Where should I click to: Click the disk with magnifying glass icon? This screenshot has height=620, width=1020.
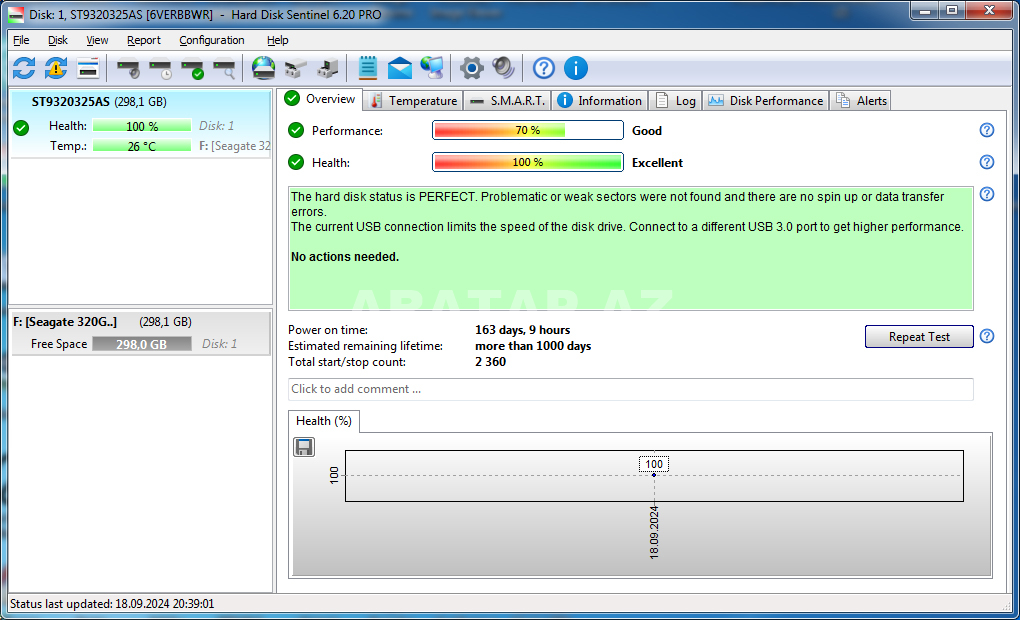(224, 68)
